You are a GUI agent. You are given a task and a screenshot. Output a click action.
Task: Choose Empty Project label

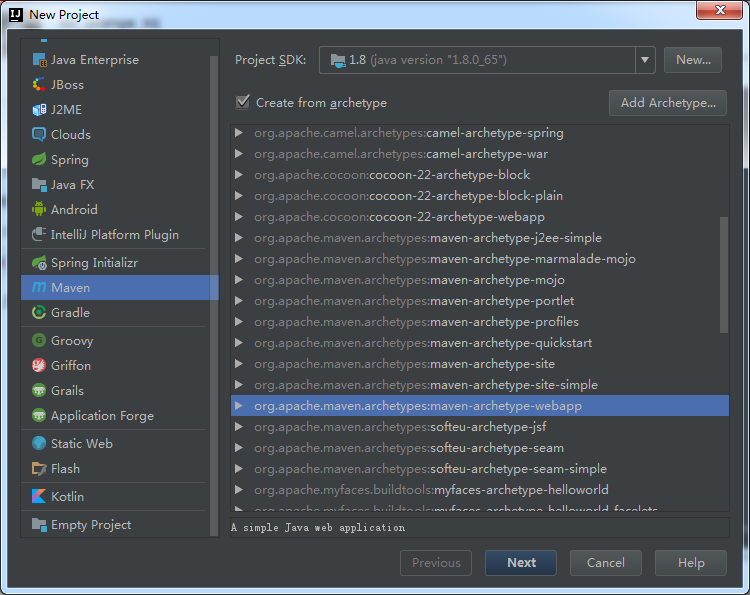(x=91, y=525)
